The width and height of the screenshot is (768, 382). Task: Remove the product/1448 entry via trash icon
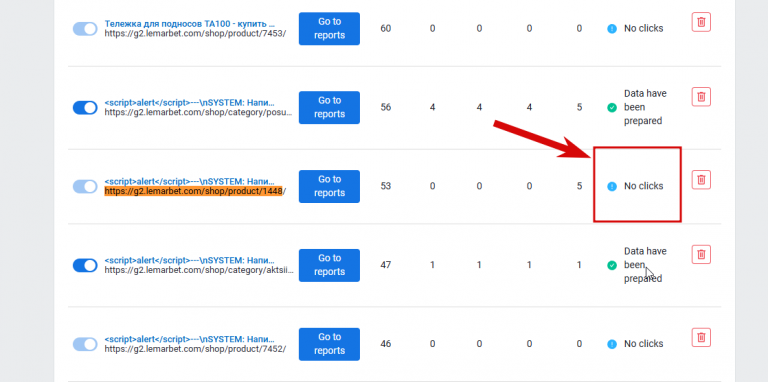(x=701, y=180)
